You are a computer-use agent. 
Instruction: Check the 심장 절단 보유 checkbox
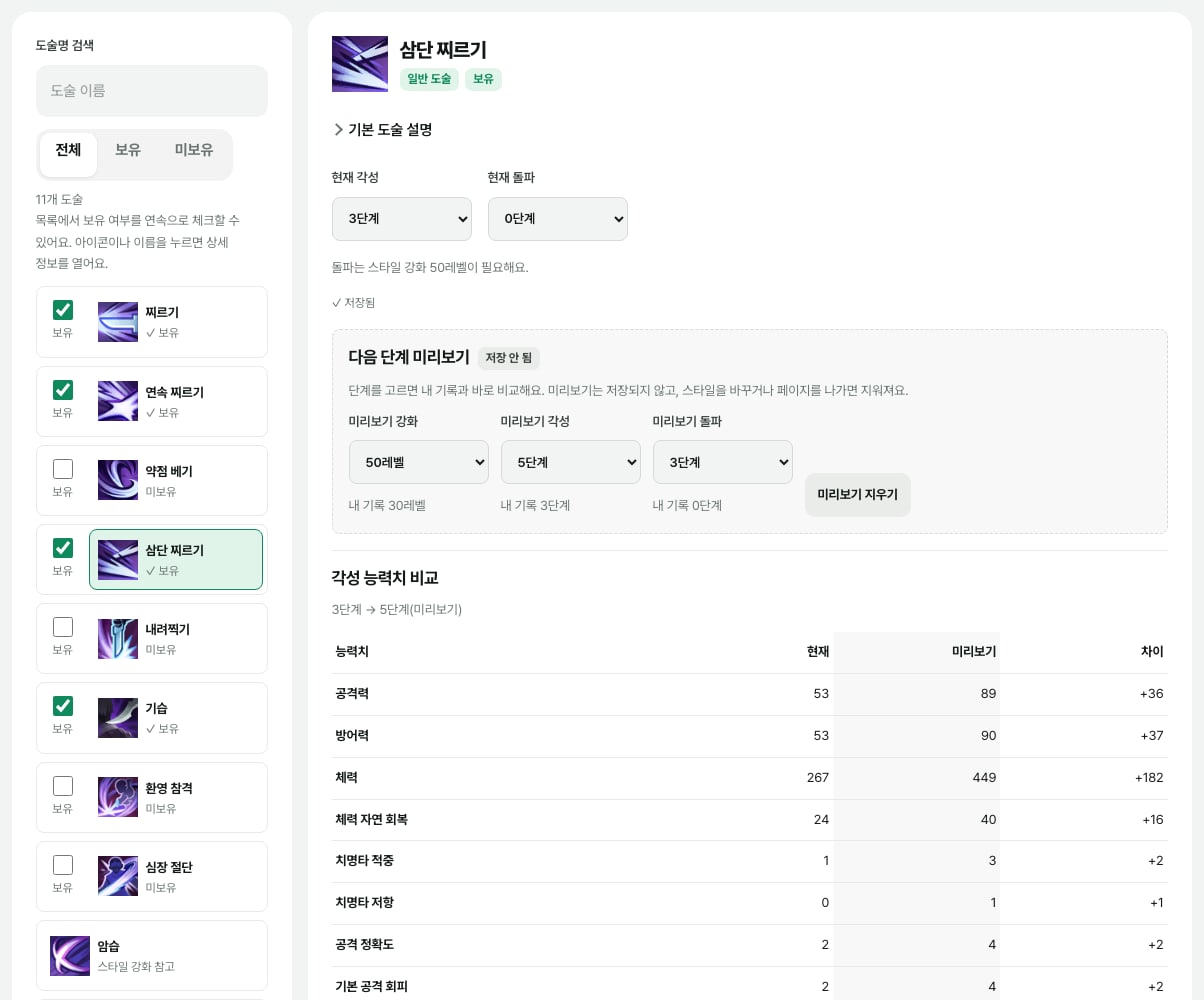[x=63, y=865]
